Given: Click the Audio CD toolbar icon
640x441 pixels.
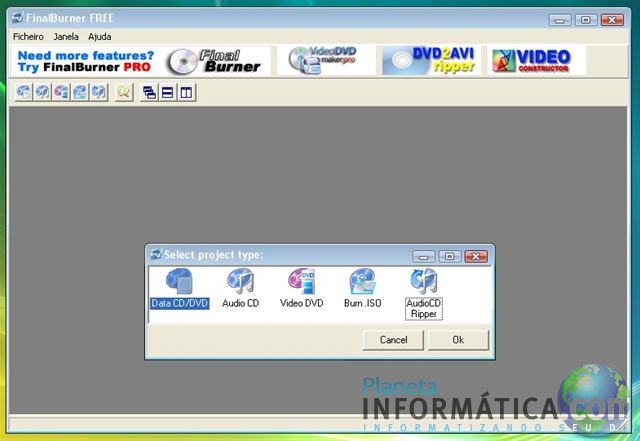Looking at the screenshot, I should 42,92.
